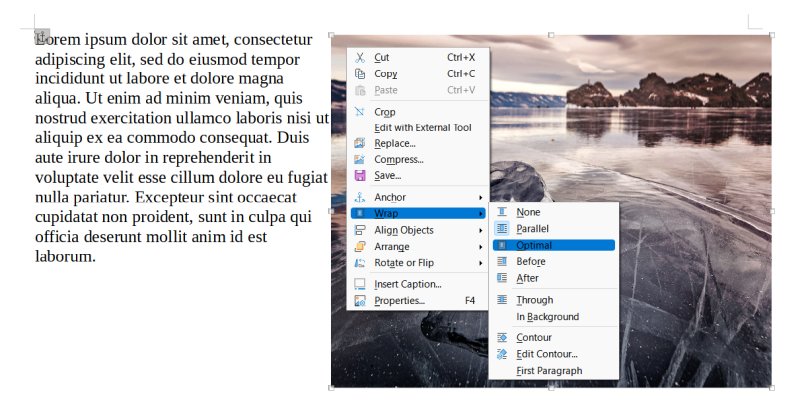Open Rotate or Flip entry
The image size is (800, 410).
418,263
